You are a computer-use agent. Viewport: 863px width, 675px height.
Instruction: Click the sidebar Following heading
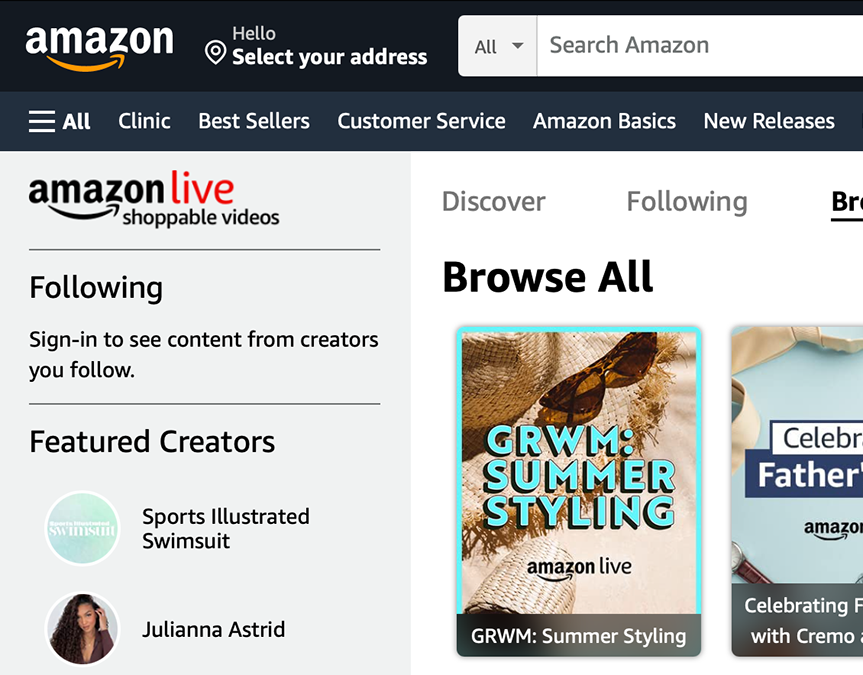(x=96, y=288)
